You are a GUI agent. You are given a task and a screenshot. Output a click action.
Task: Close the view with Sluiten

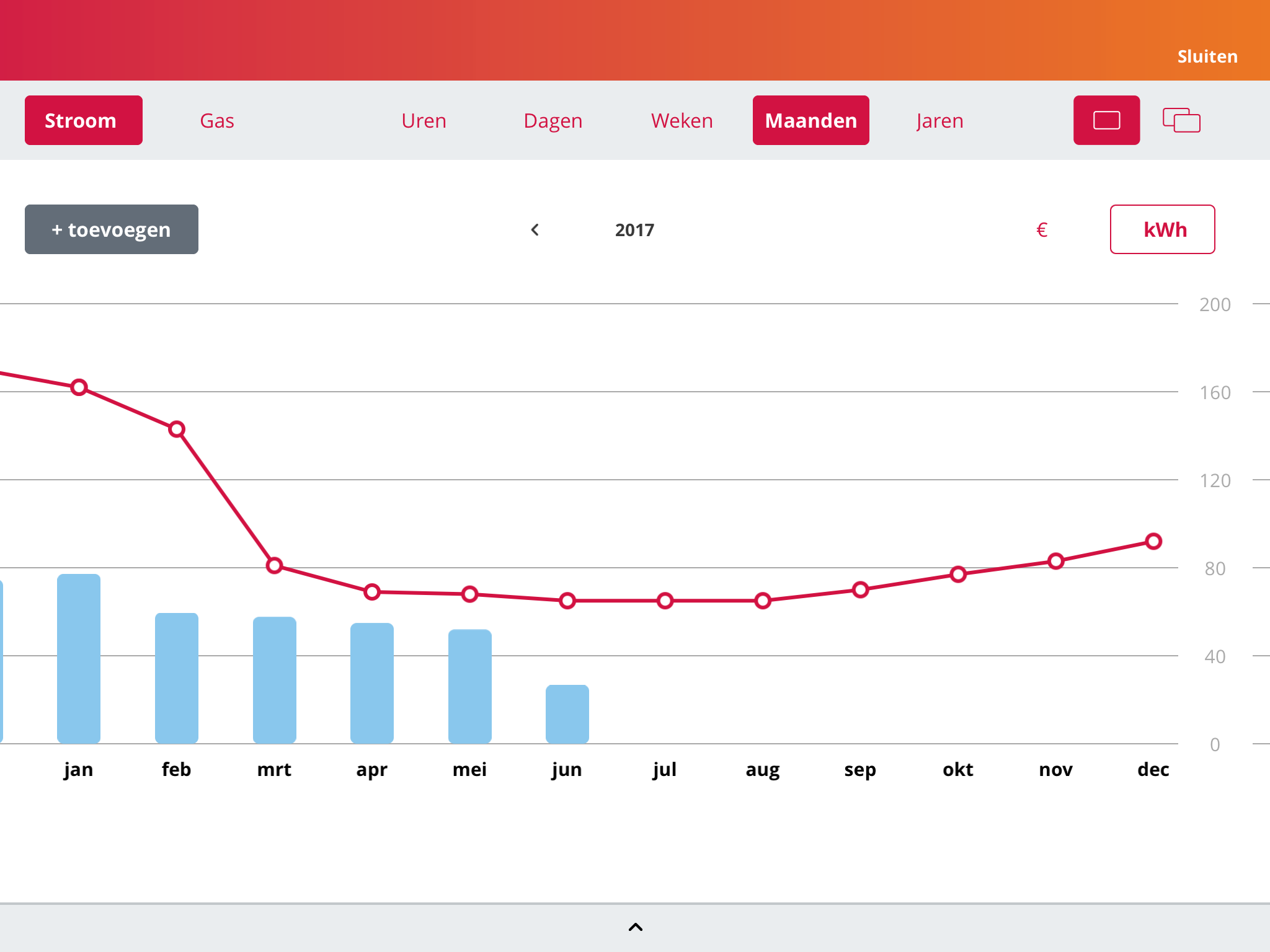pos(1207,56)
